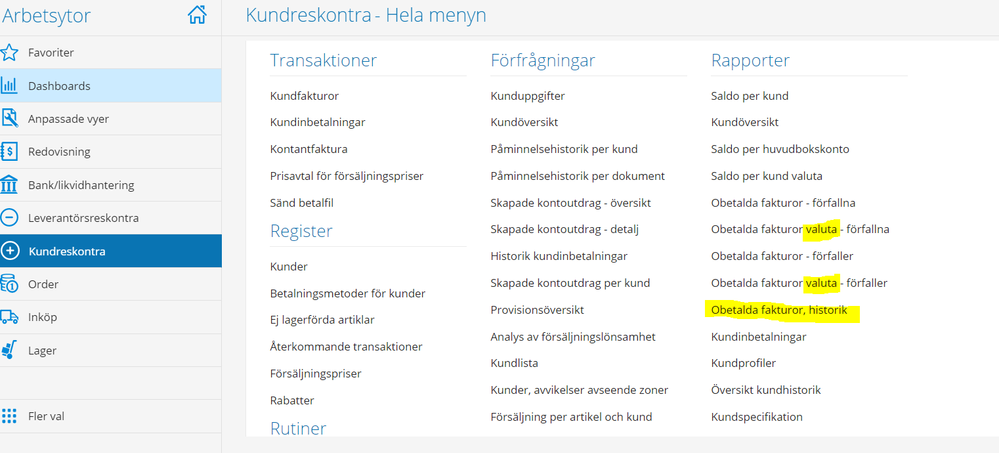Open Obetalda fakturor, historik report

779,310
